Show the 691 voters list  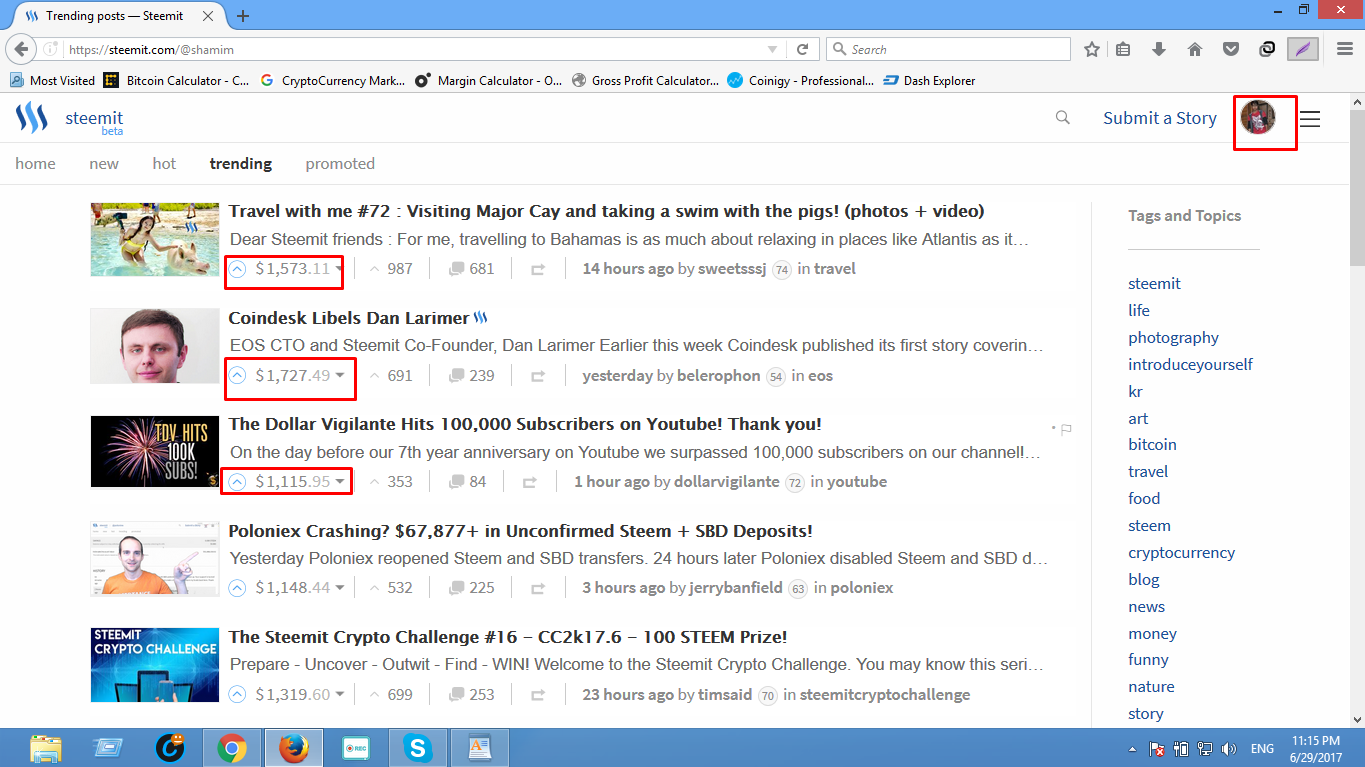(x=400, y=375)
